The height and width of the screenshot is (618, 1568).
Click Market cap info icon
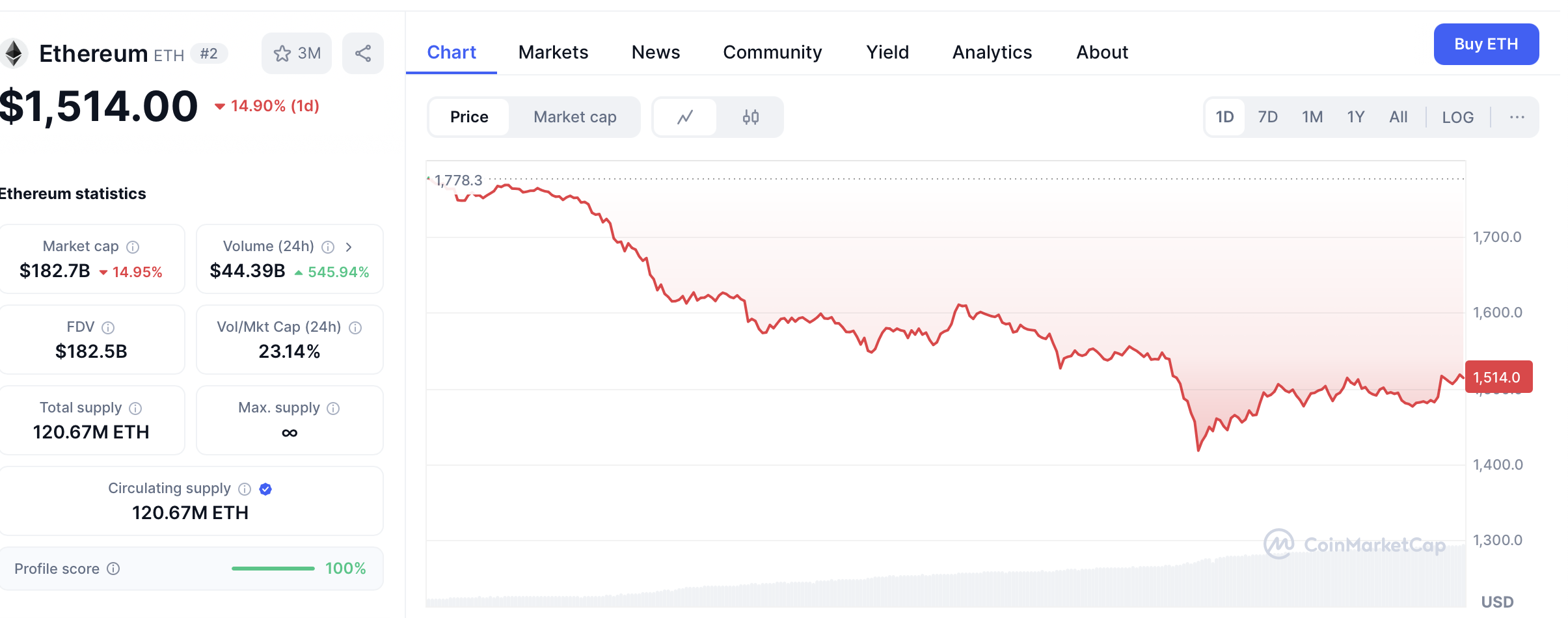(x=133, y=247)
